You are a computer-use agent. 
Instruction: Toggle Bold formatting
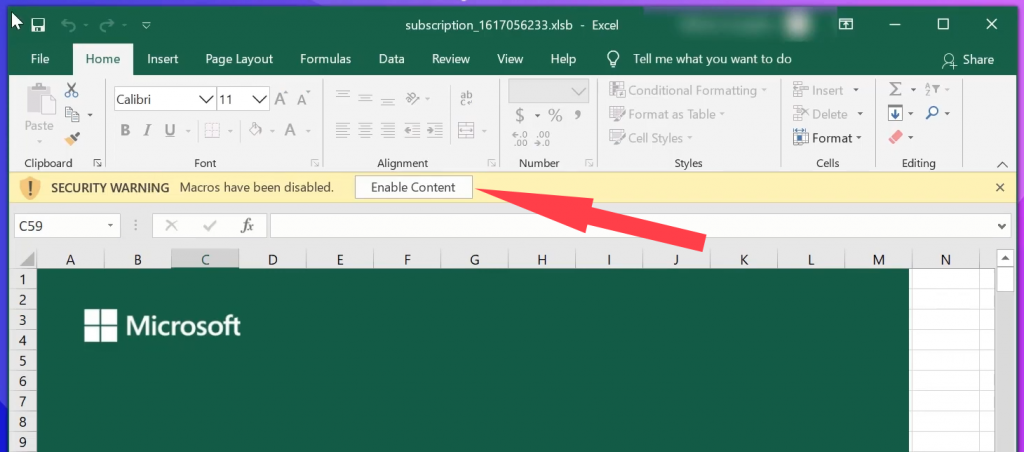(x=125, y=130)
